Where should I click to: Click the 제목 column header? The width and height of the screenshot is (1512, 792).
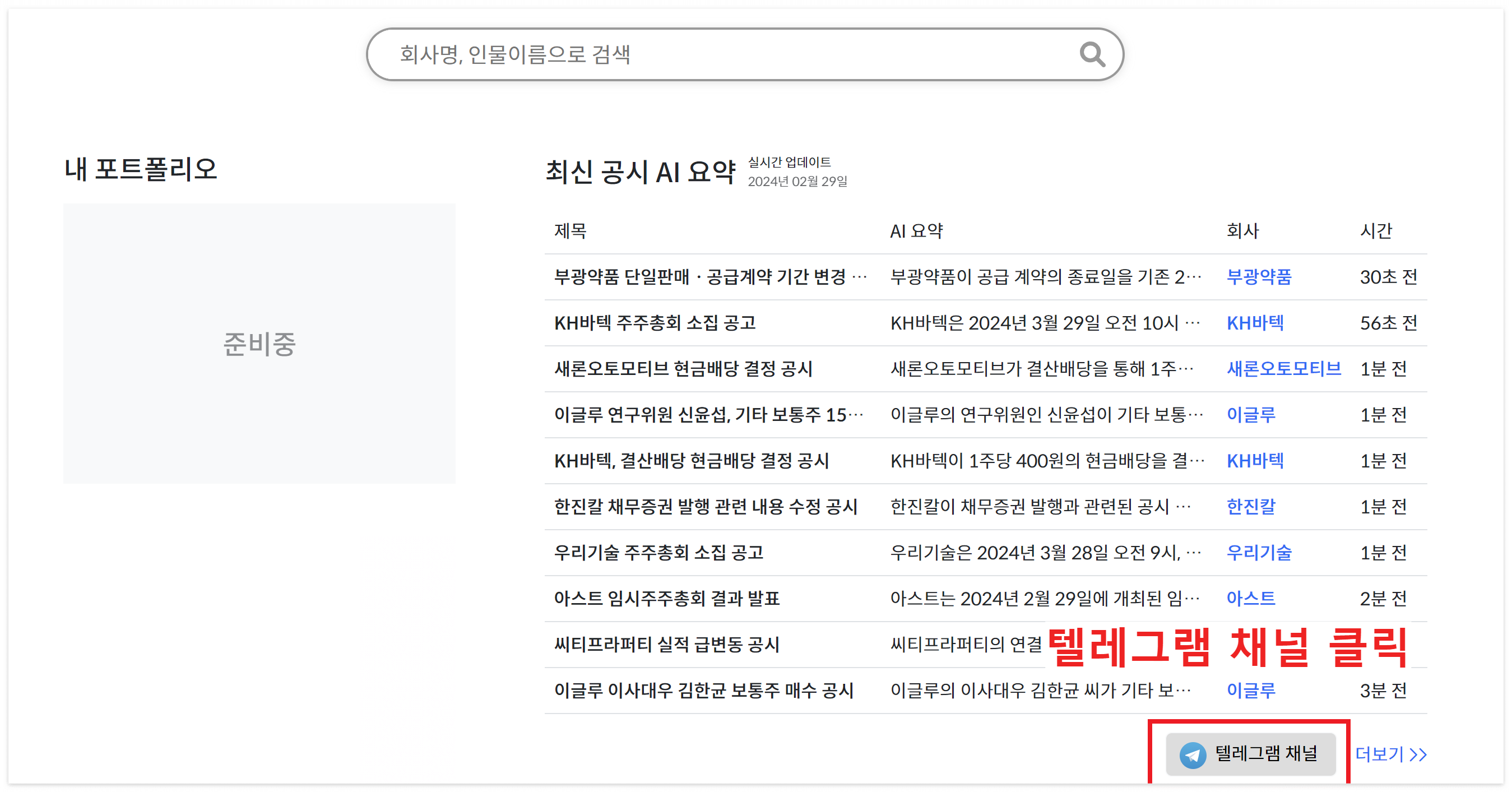point(570,231)
